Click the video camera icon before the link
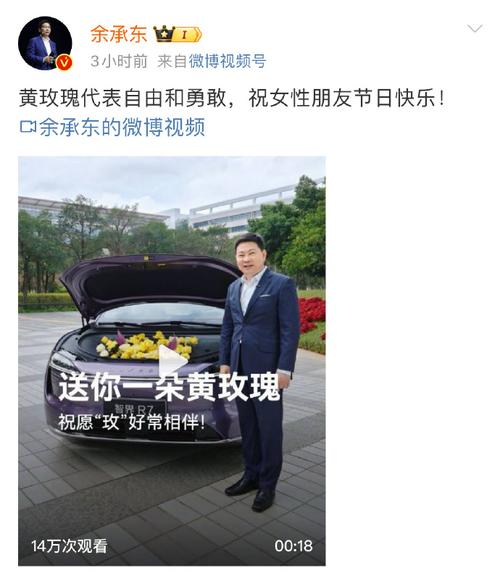 28,127
